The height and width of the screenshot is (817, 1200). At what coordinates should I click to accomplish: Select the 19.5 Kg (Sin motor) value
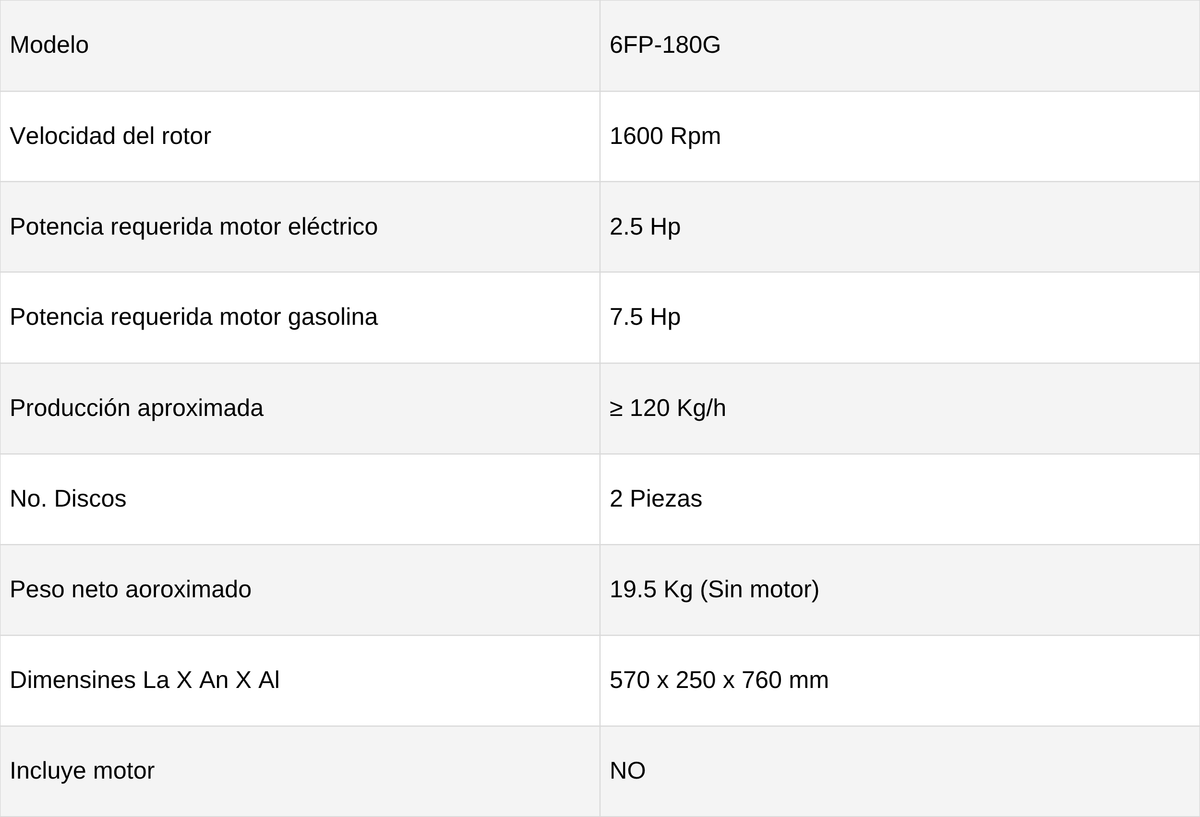point(714,590)
